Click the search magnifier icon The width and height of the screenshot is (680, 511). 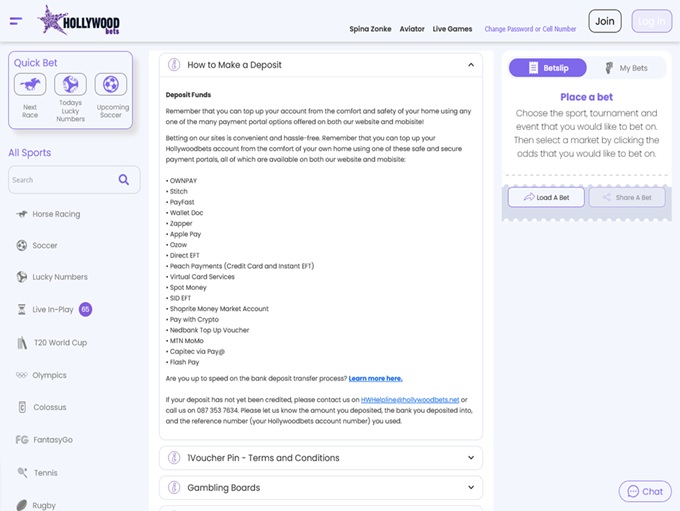[124, 180]
